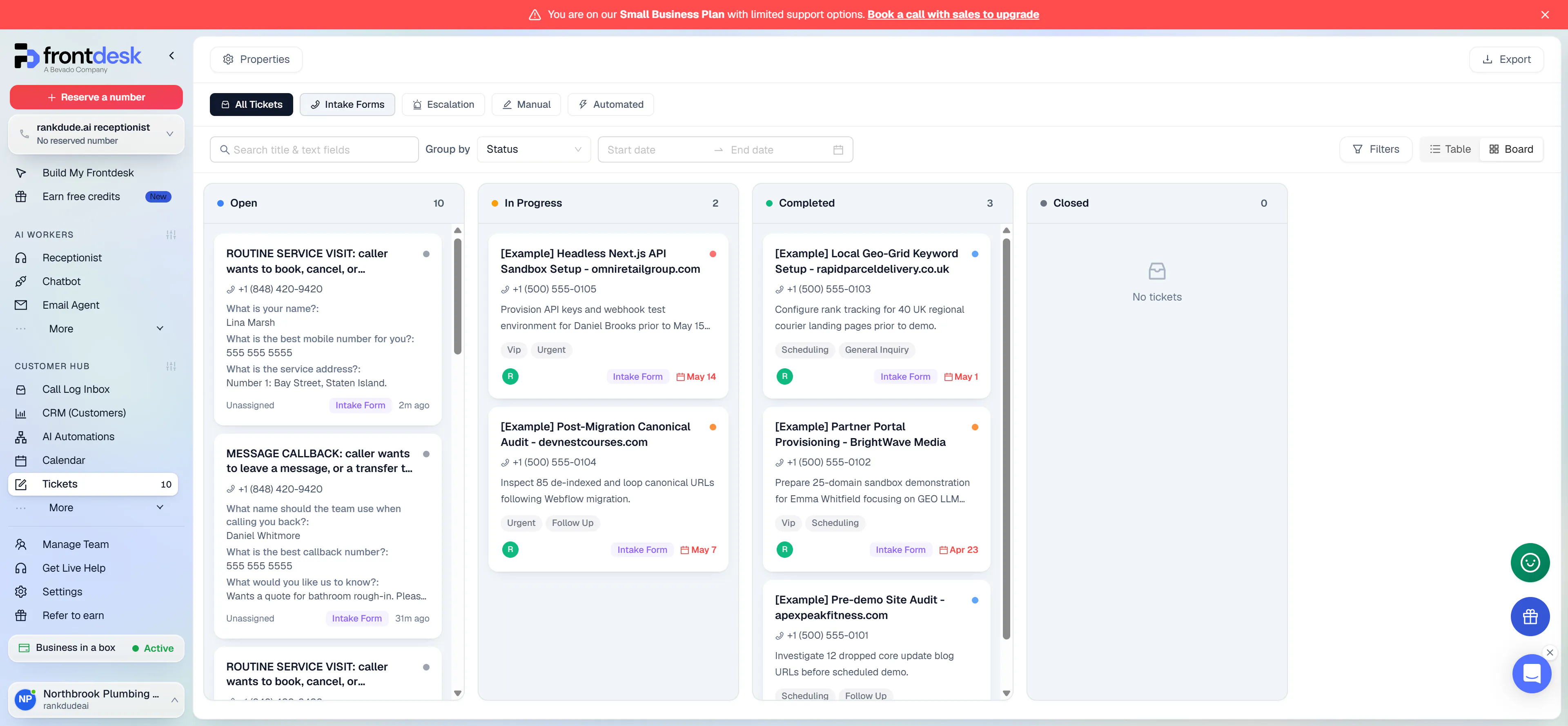Select the Intake Forms tab
Screen dimensions: 1568x726
point(347,105)
